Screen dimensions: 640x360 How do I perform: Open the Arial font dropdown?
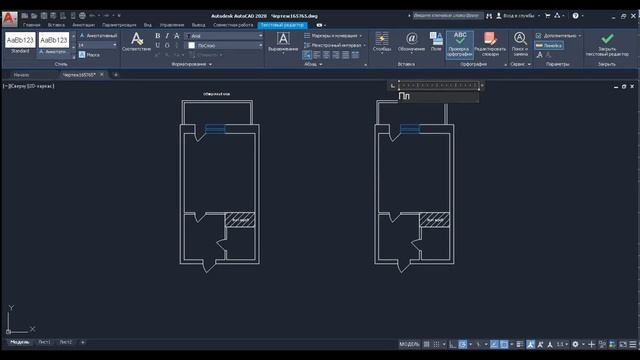tap(224, 36)
